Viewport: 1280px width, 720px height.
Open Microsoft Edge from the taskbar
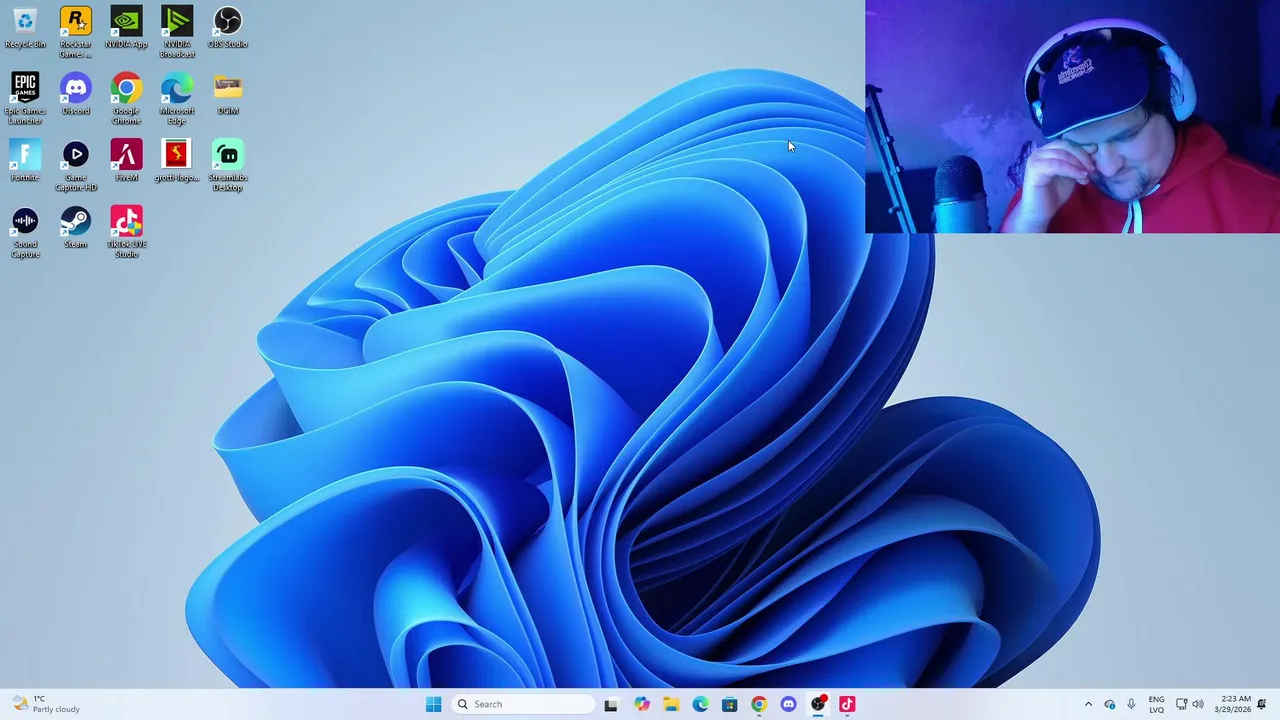click(700, 704)
